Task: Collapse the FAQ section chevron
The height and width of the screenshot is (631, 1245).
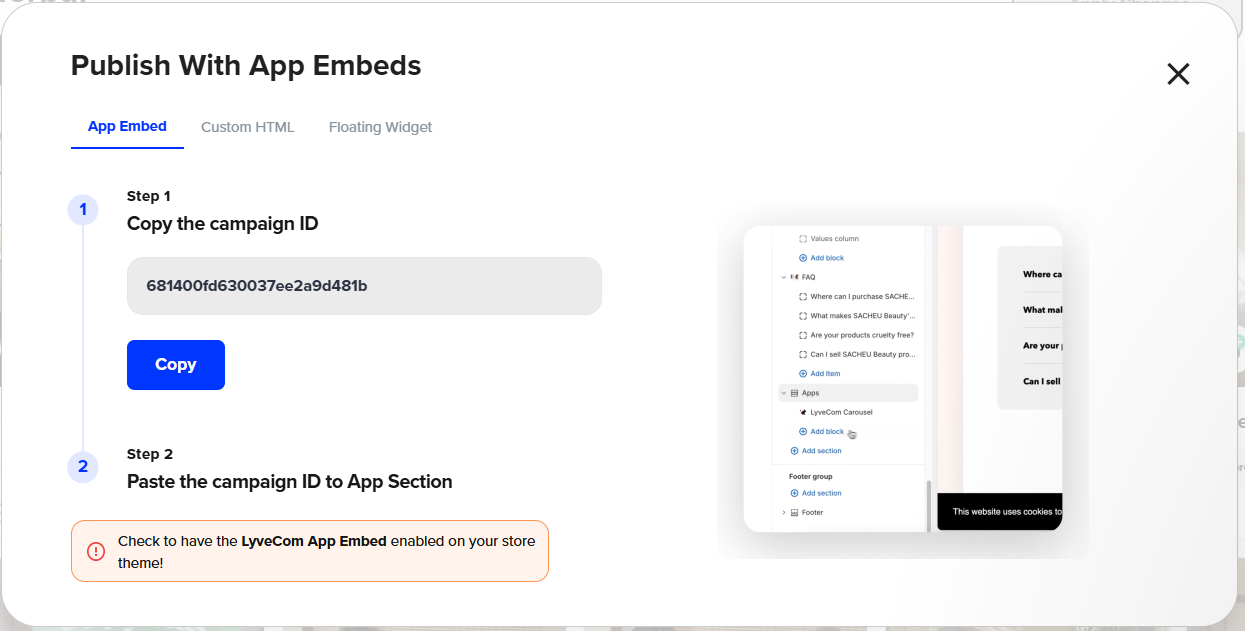Action: (x=783, y=277)
